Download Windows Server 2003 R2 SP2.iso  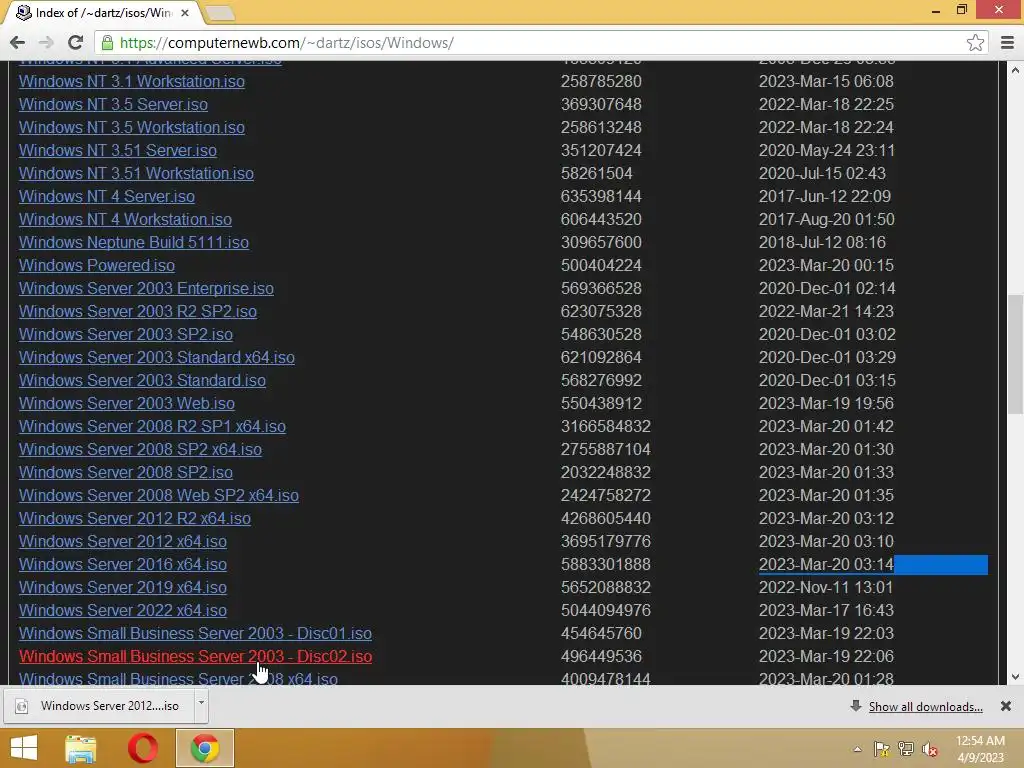[x=138, y=312]
